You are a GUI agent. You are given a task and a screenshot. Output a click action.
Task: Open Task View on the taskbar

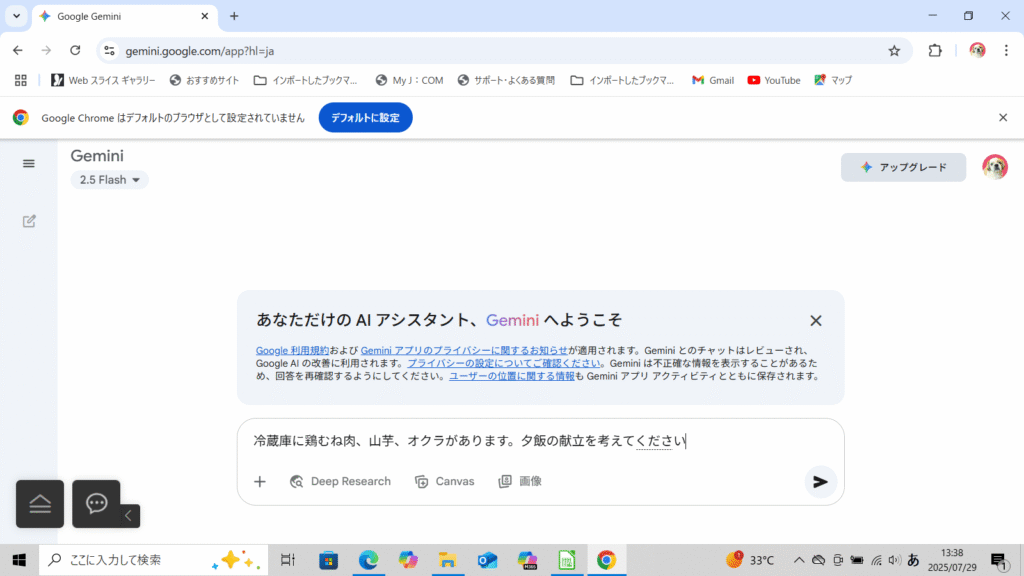click(x=287, y=560)
